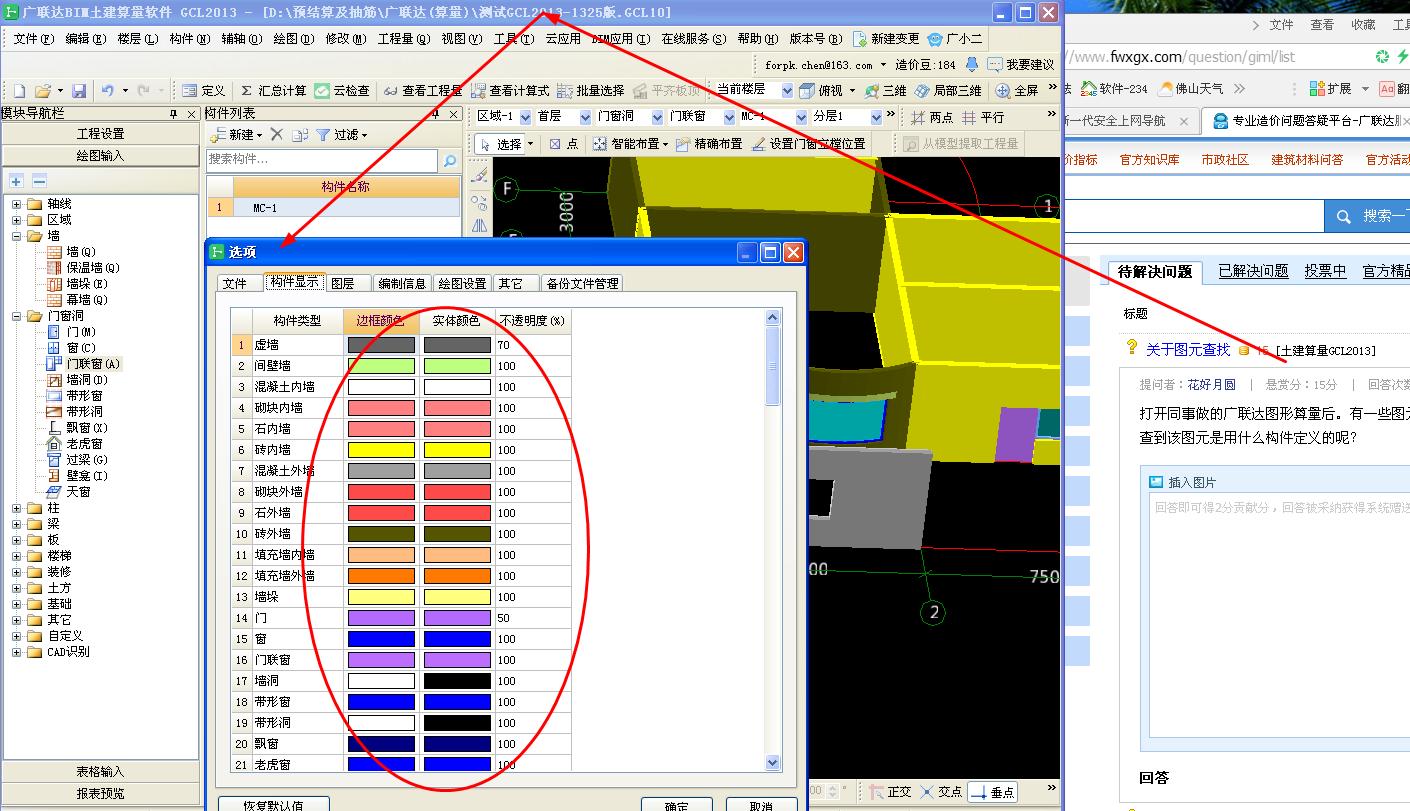This screenshot has height=811, width=1410.
Task: Open the 绘图(D) menu
Action: (x=293, y=39)
